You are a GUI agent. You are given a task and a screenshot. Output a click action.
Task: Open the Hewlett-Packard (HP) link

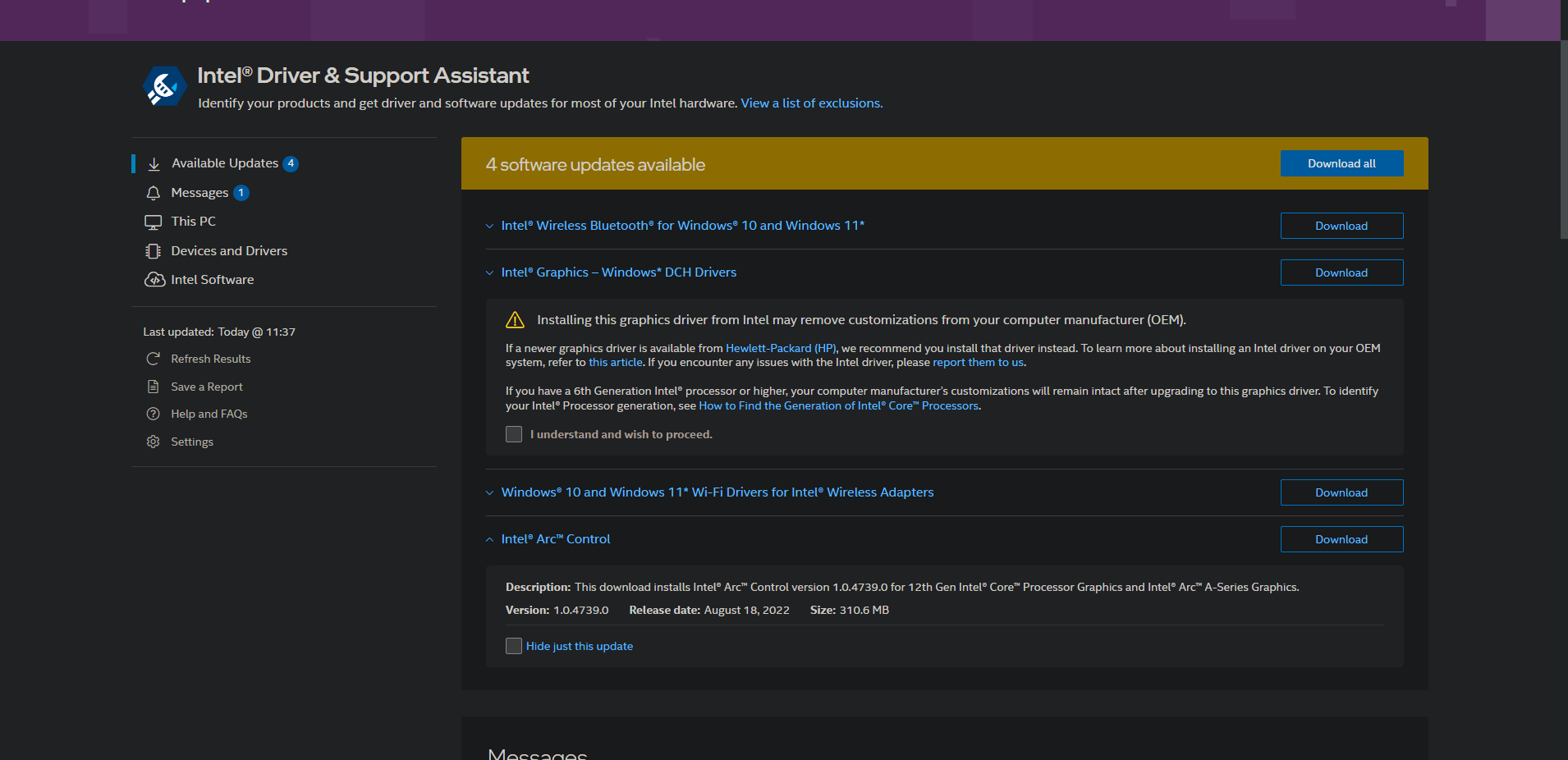coord(781,349)
